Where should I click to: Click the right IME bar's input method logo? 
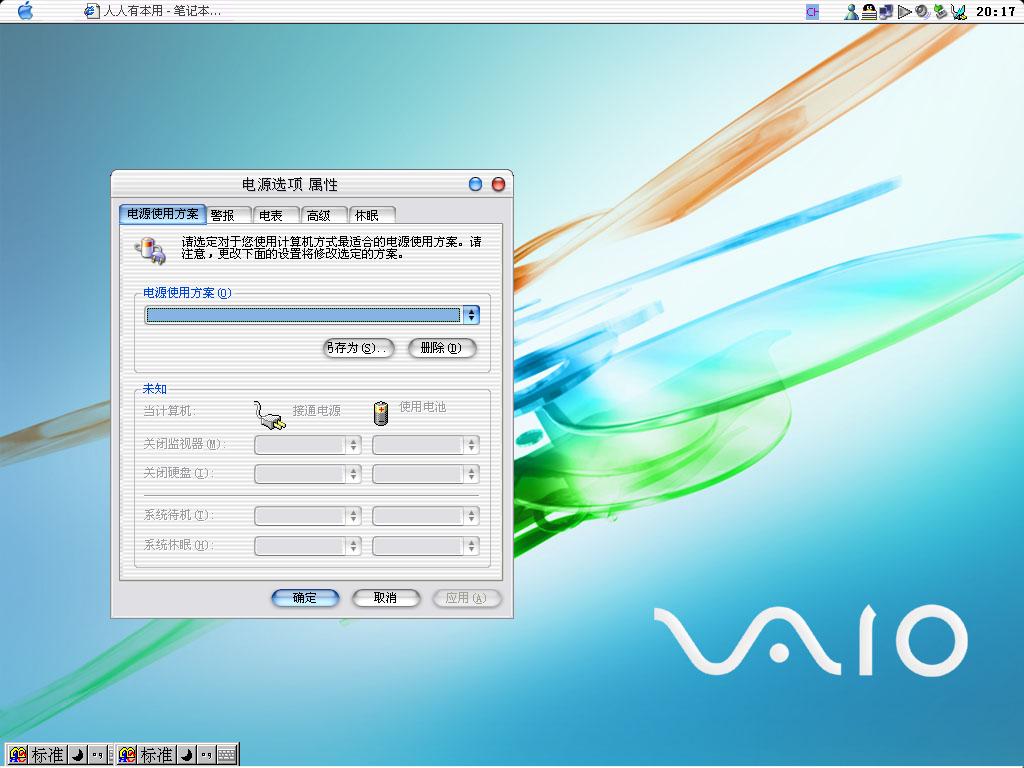(x=127, y=755)
